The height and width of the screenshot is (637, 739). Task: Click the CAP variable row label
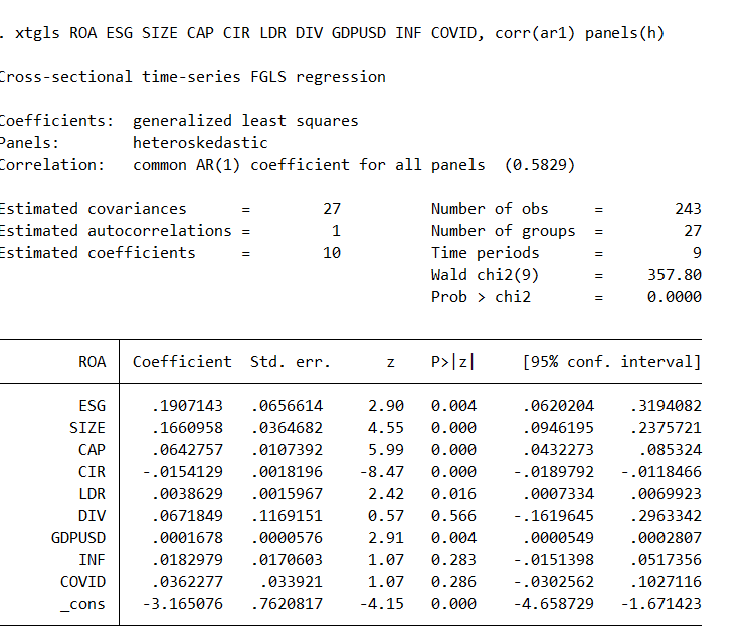(91, 450)
